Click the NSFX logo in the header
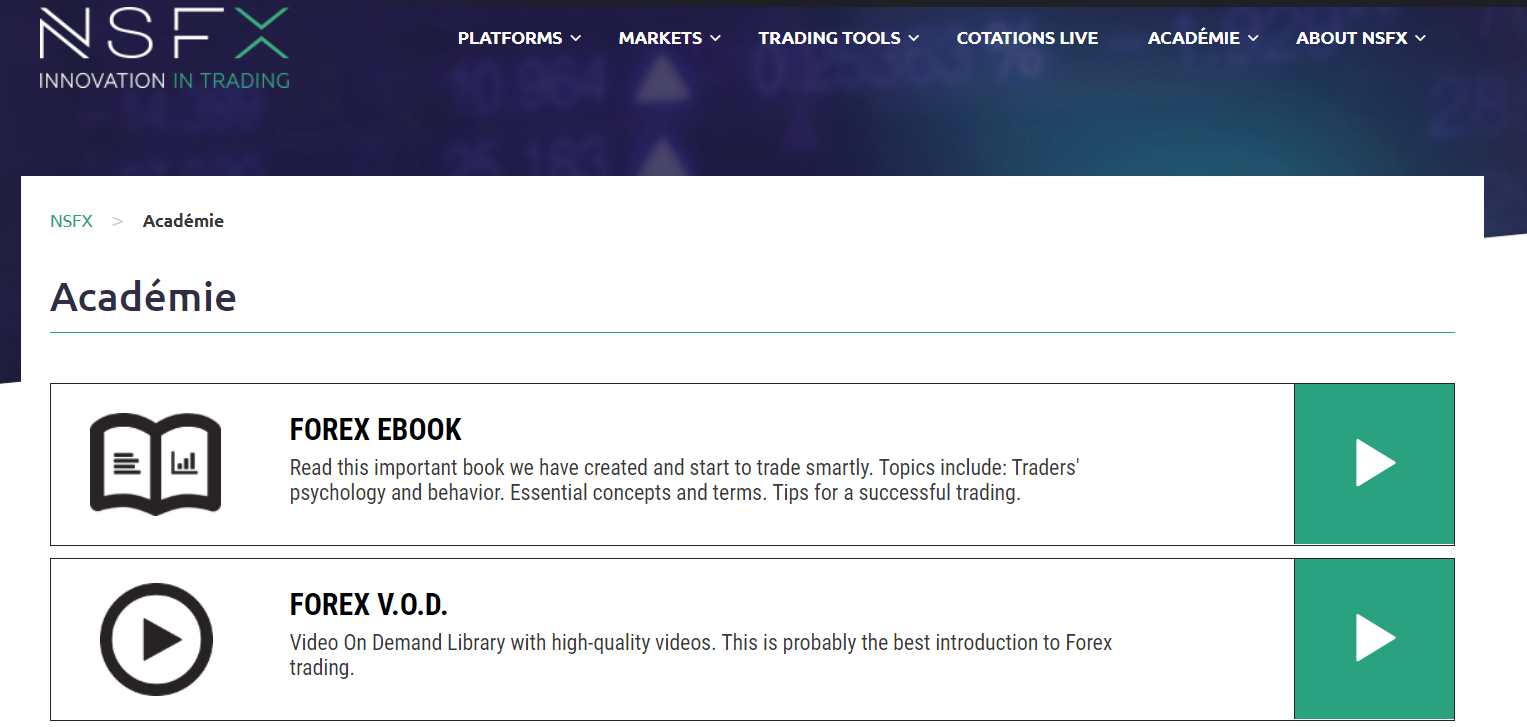The image size is (1527, 727). click(164, 47)
